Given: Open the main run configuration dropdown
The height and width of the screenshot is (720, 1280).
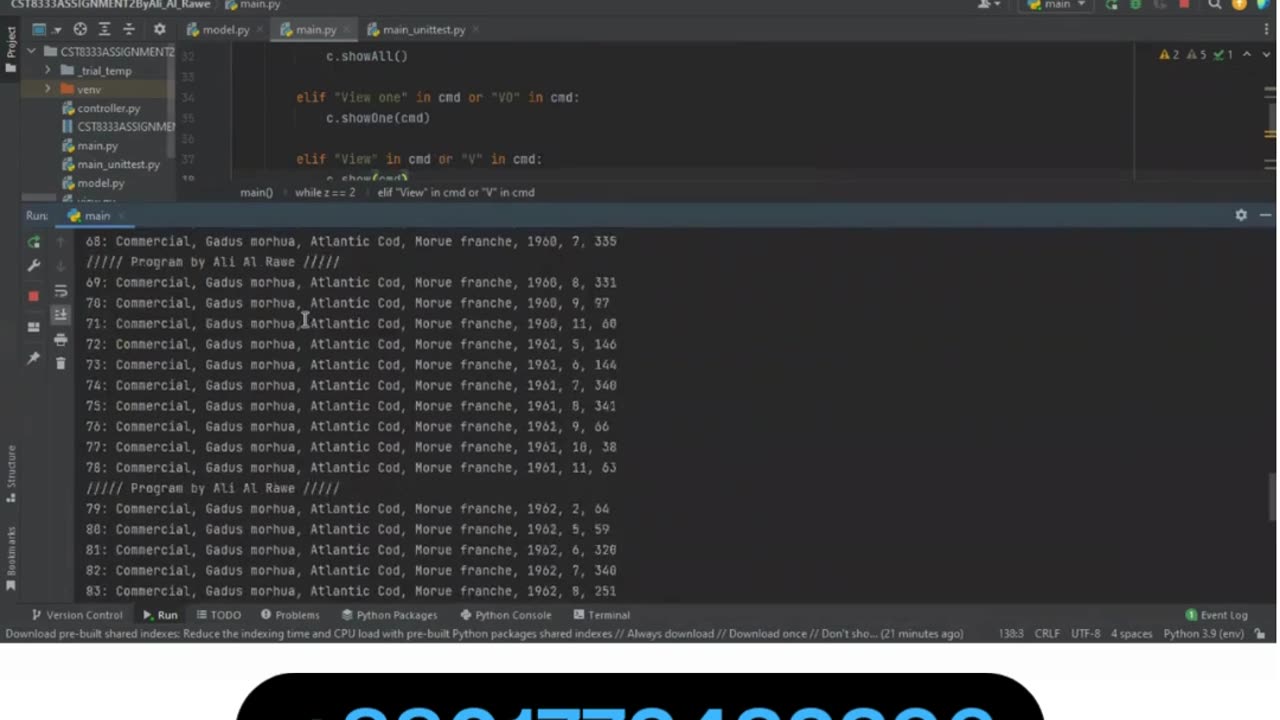Looking at the screenshot, I should click(1058, 5).
